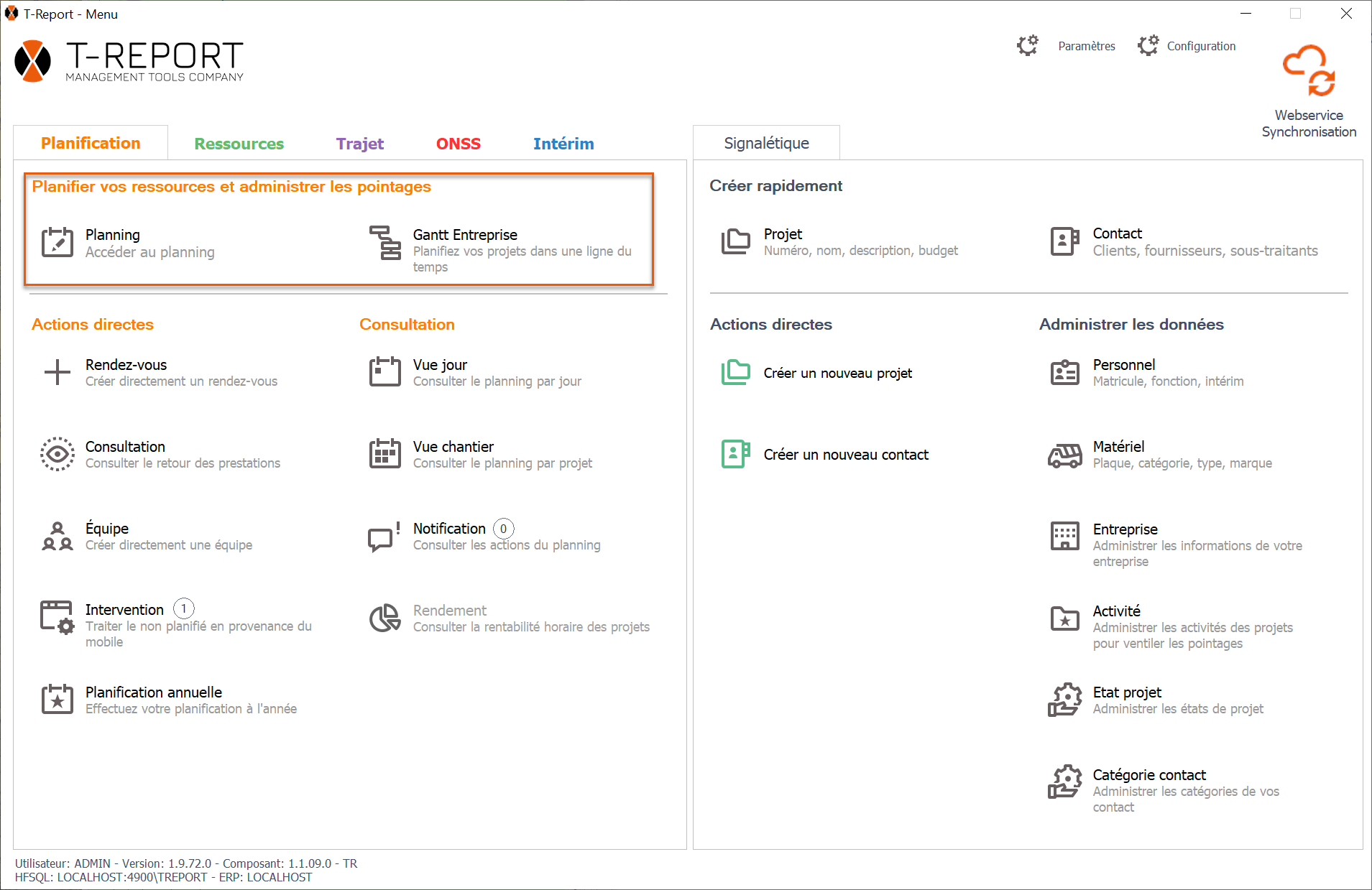Switch to the Ressources tab
Screen dimensions: 1372x890
(239, 144)
